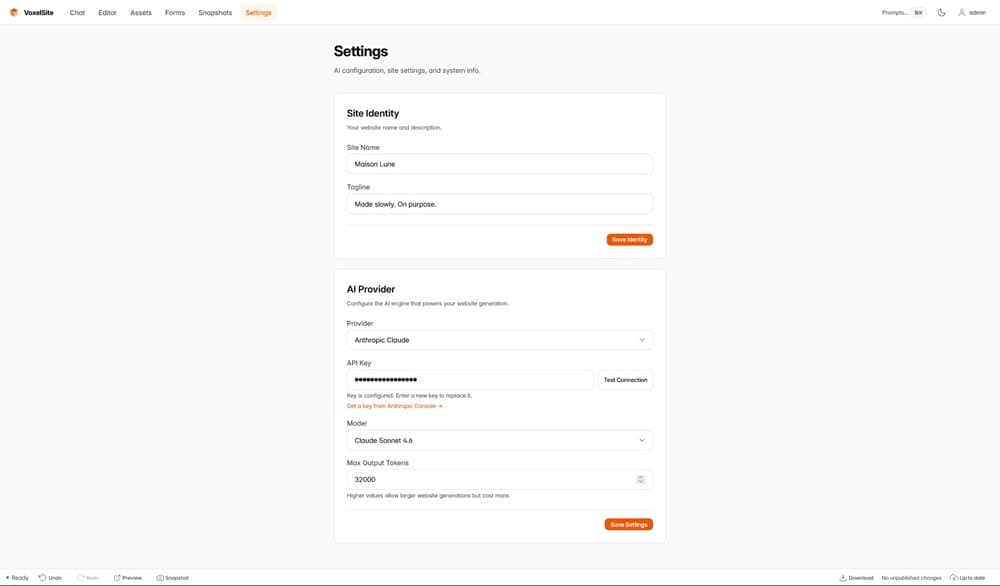Go to the Snapshots tab

click(x=215, y=13)
